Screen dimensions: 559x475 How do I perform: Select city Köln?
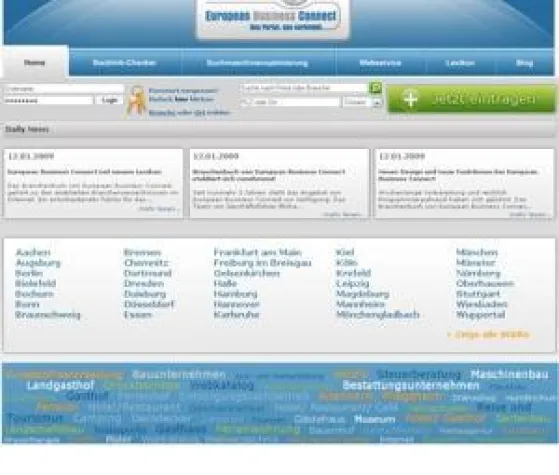coord(347,263)
